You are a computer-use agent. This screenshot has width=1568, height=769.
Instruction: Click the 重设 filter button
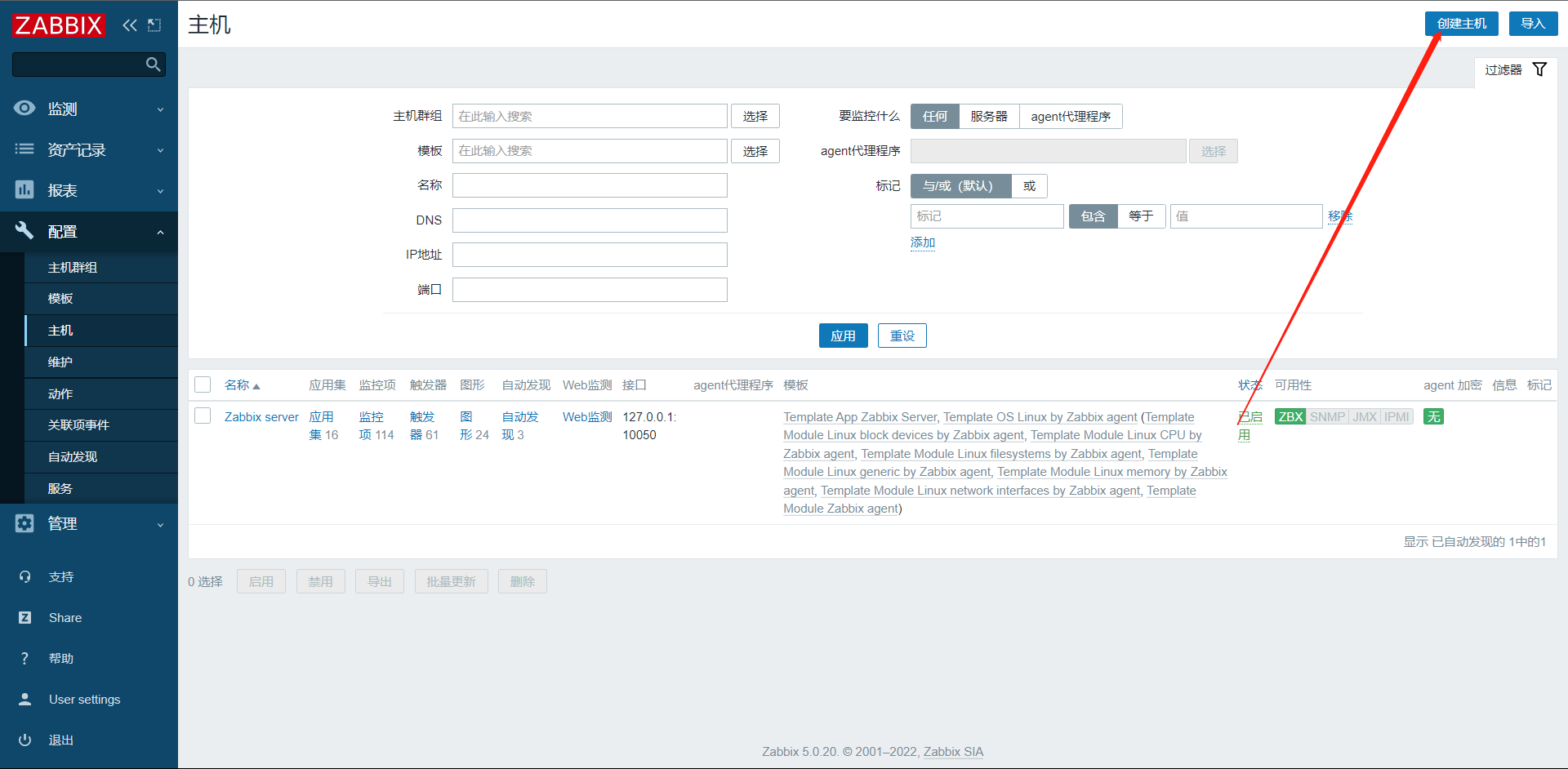click(902, 336)
